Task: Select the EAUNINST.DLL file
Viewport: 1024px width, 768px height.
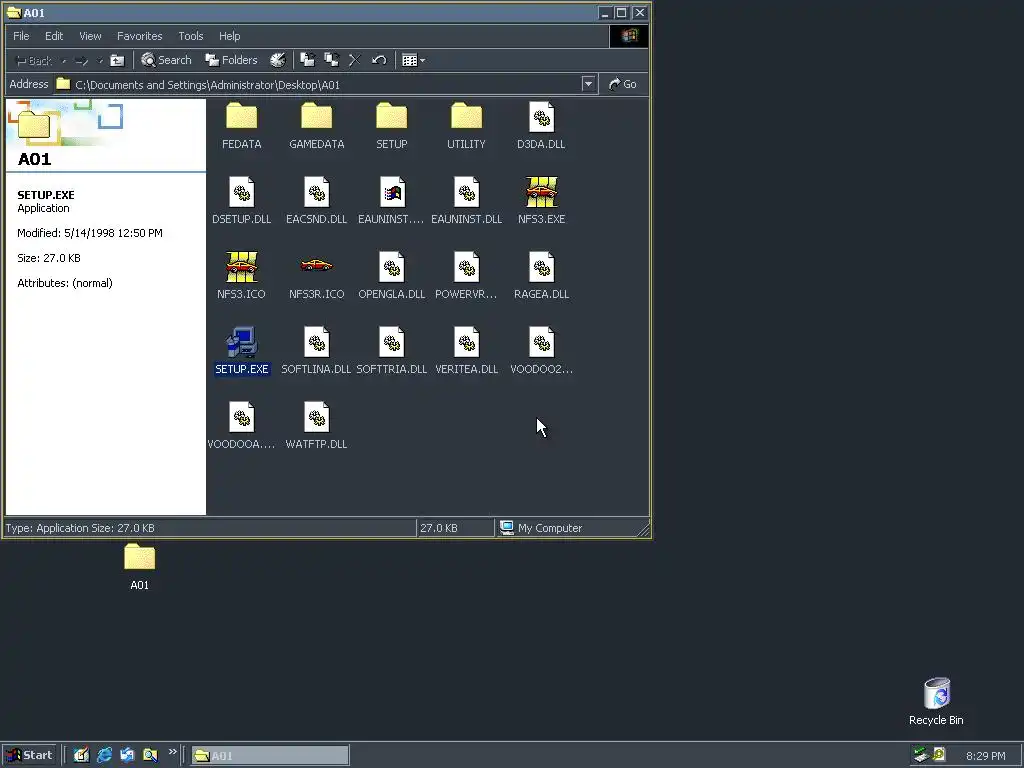Action: (x=466, y=201)
